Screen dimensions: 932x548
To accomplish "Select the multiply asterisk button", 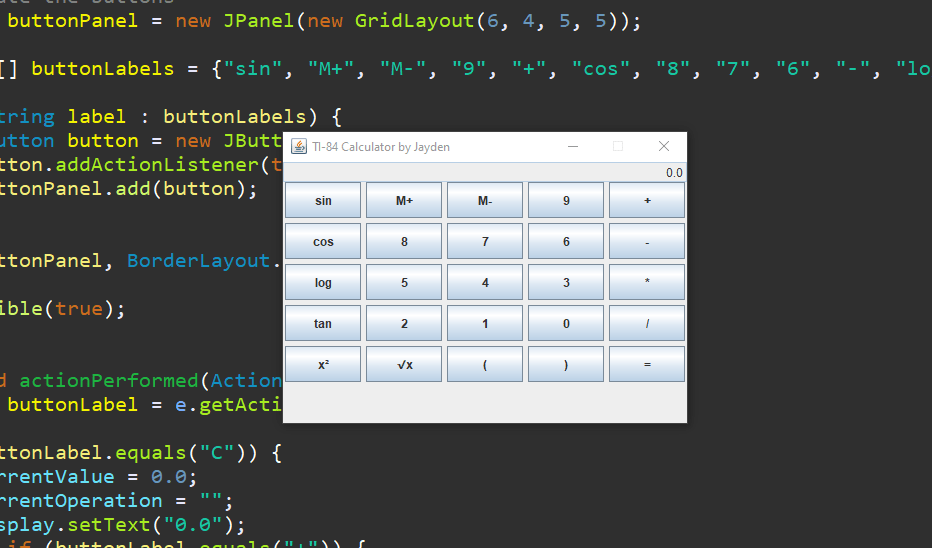I will [647, 282].
